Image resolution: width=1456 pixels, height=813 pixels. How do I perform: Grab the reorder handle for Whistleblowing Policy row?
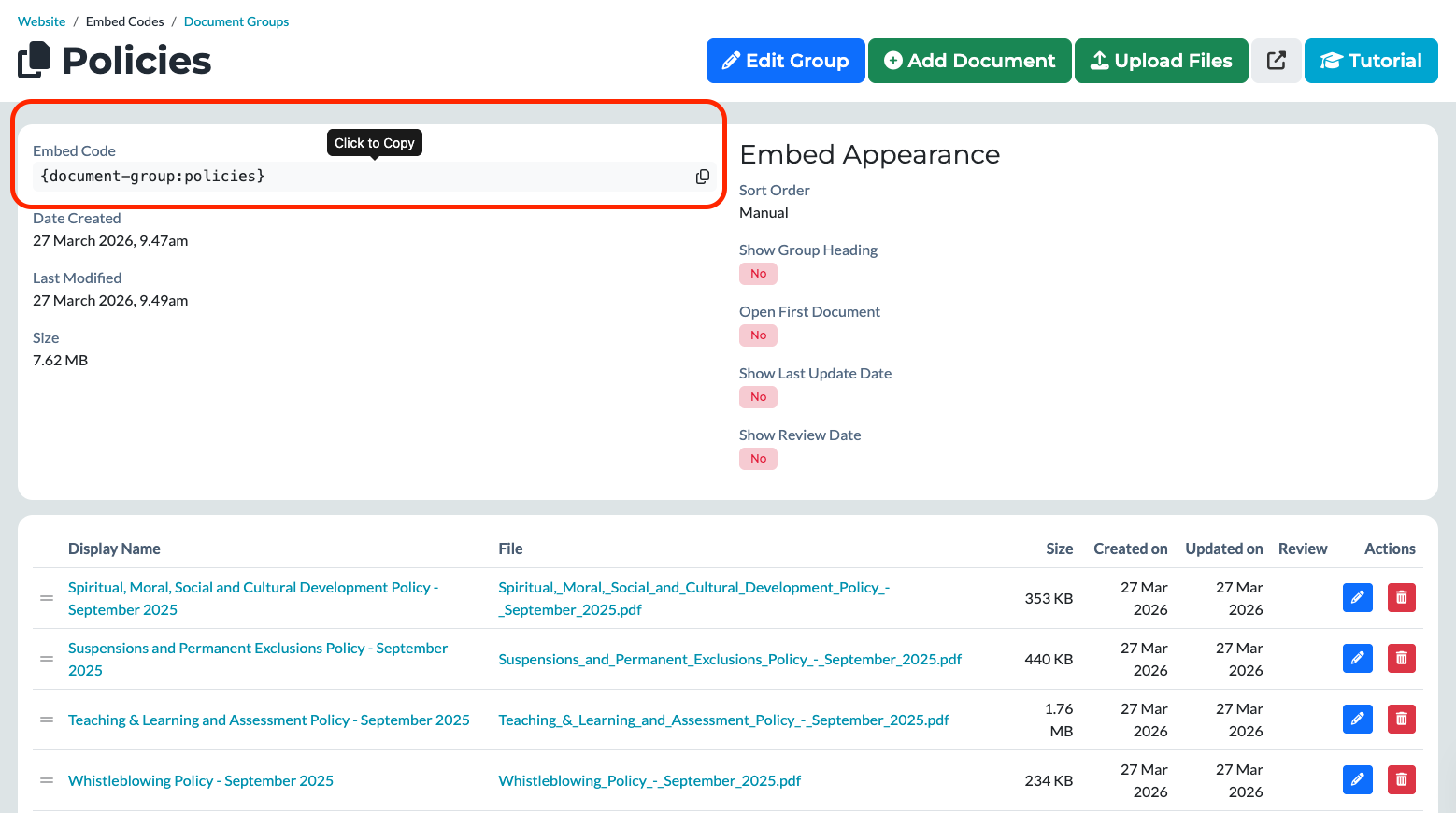(x=47, y=780)
